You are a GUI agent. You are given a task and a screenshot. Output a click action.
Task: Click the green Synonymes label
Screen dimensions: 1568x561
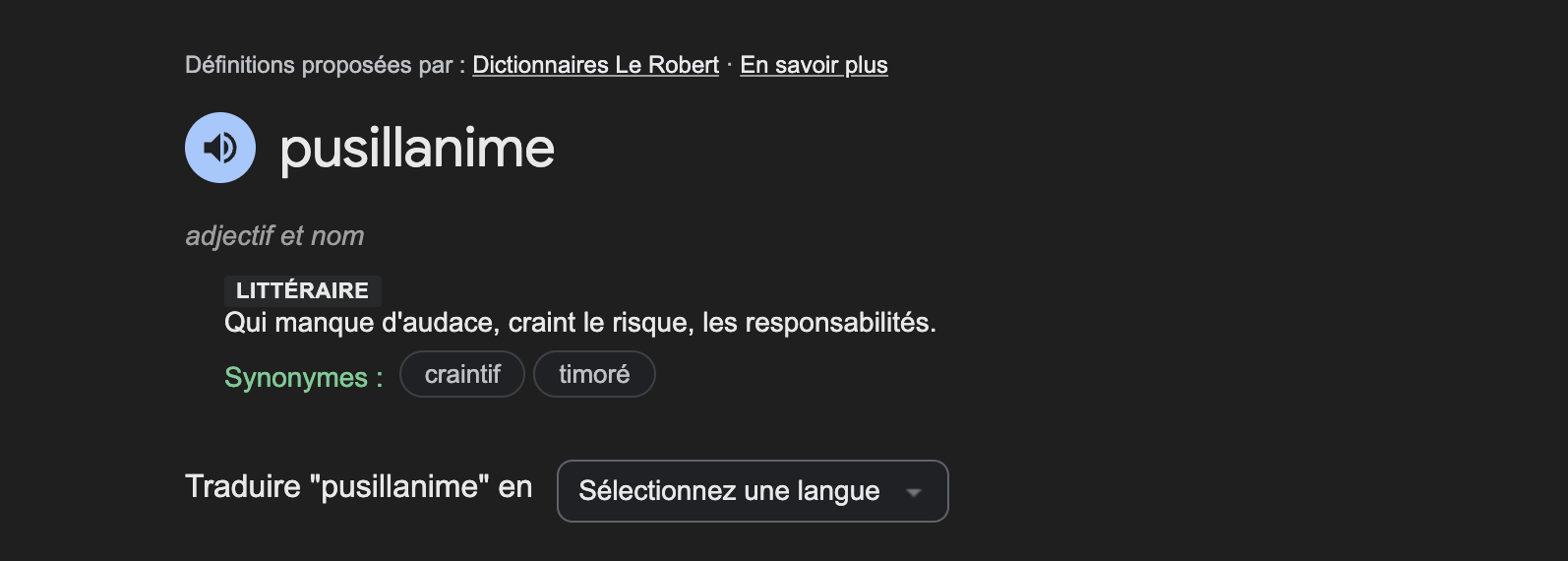303,377
